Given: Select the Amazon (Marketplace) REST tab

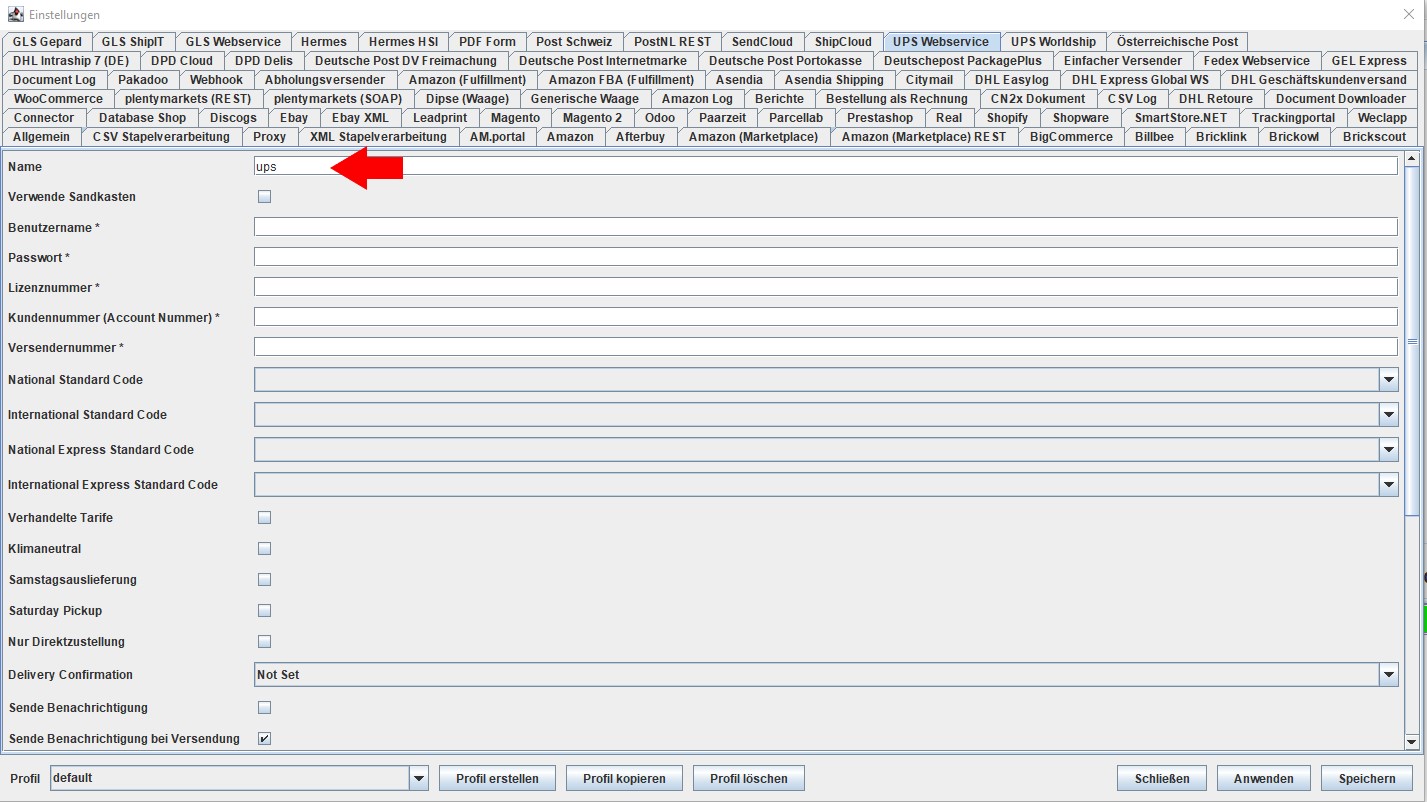Looking at the screenshot, I should pos(924,137).
